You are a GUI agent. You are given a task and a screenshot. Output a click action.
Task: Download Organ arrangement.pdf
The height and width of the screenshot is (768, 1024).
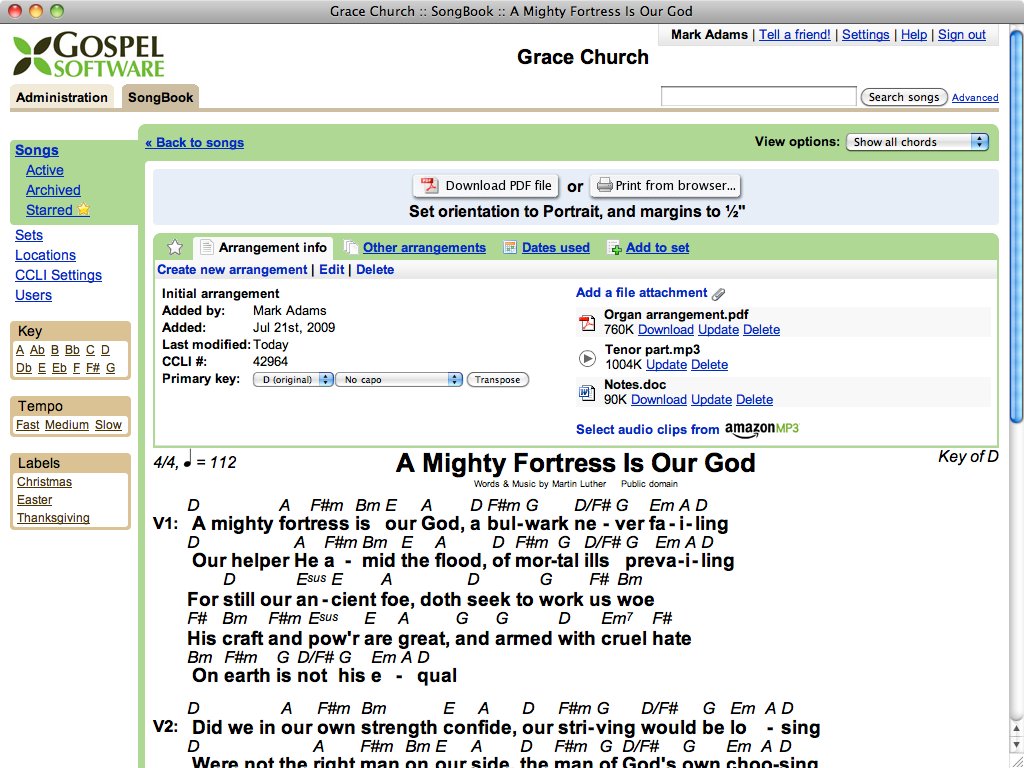pos(665,330)
